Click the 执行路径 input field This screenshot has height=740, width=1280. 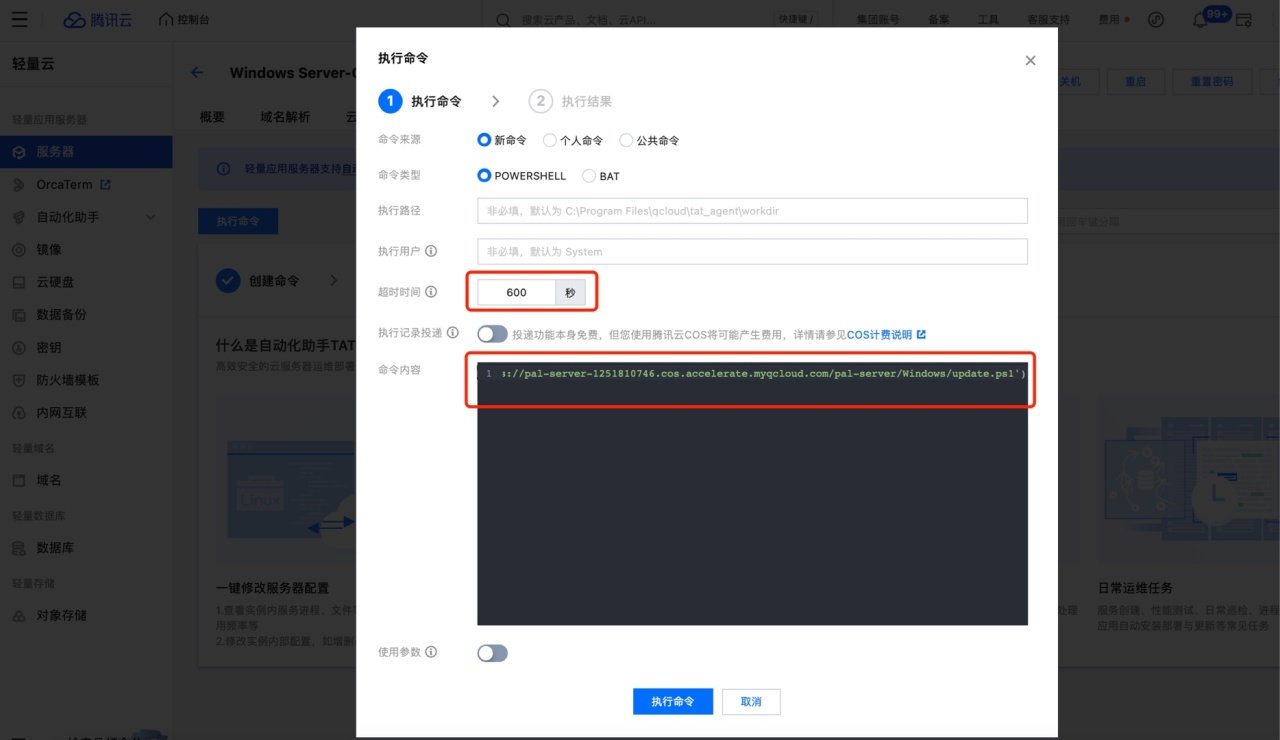(752, 211)
